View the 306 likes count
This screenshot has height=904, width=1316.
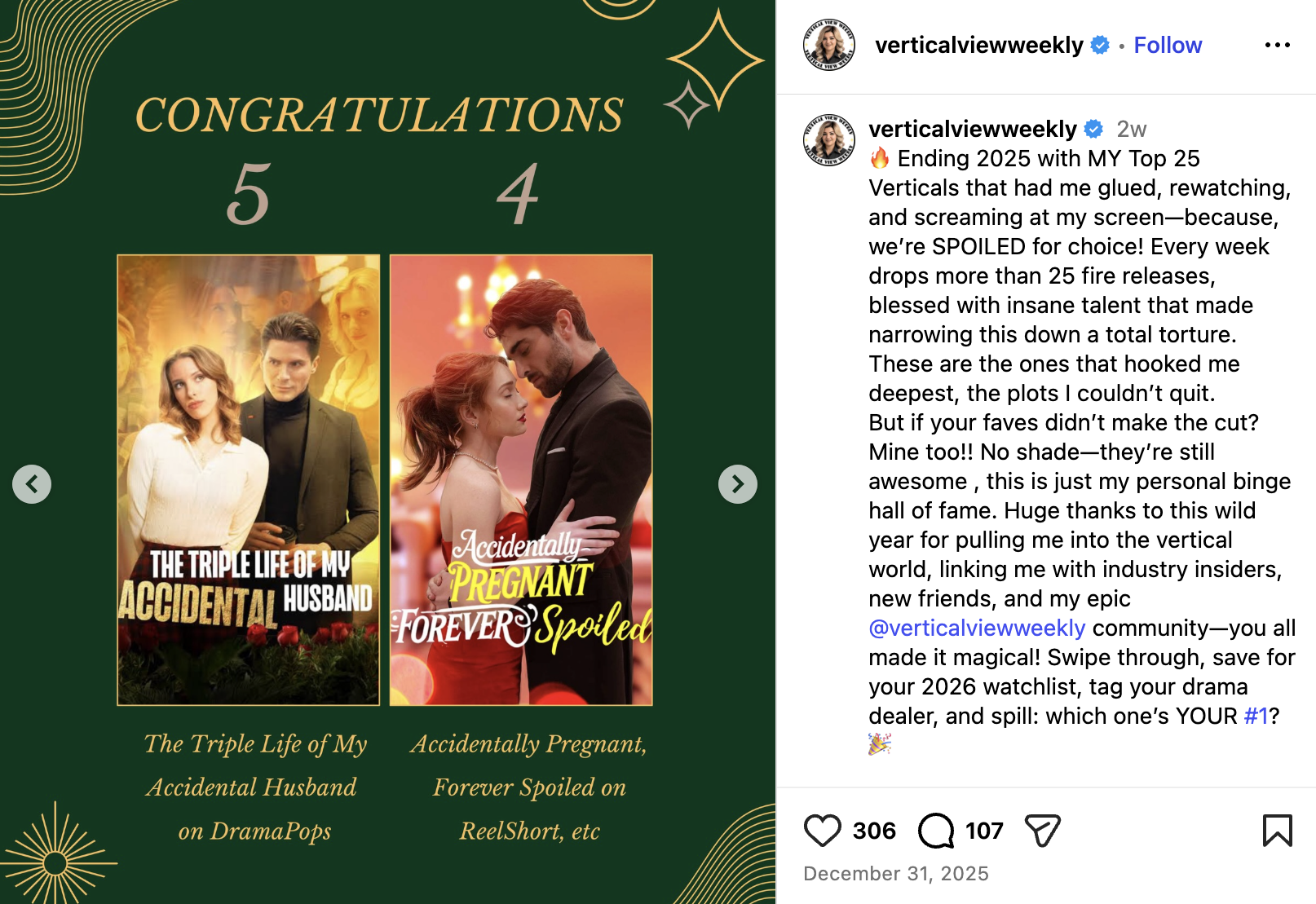tap(874, 831)
